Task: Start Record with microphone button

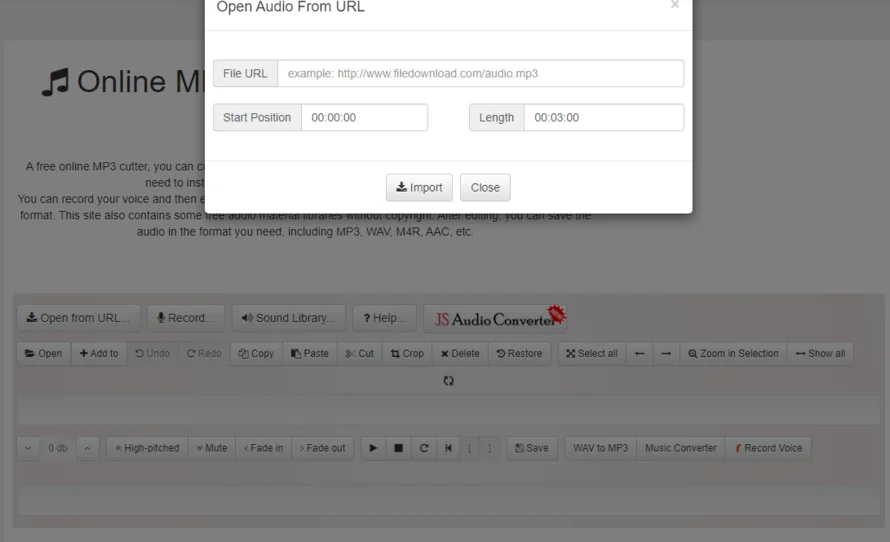Action: [186, 318]
